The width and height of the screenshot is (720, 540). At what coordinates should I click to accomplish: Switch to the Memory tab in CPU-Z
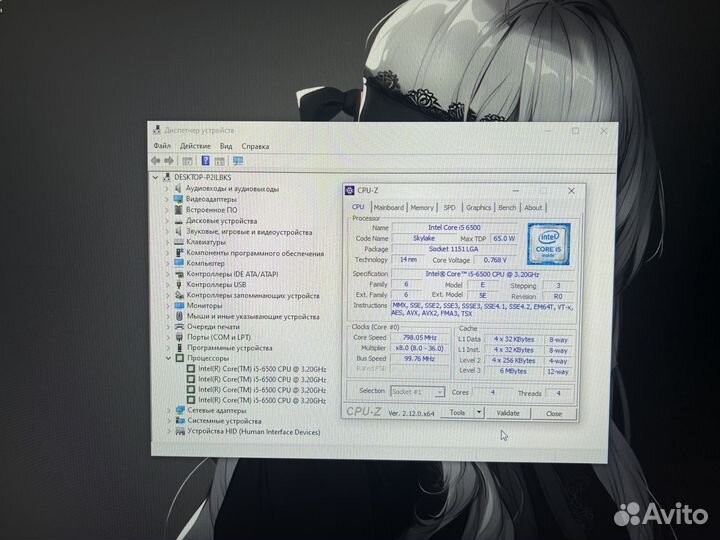(422, 208)
